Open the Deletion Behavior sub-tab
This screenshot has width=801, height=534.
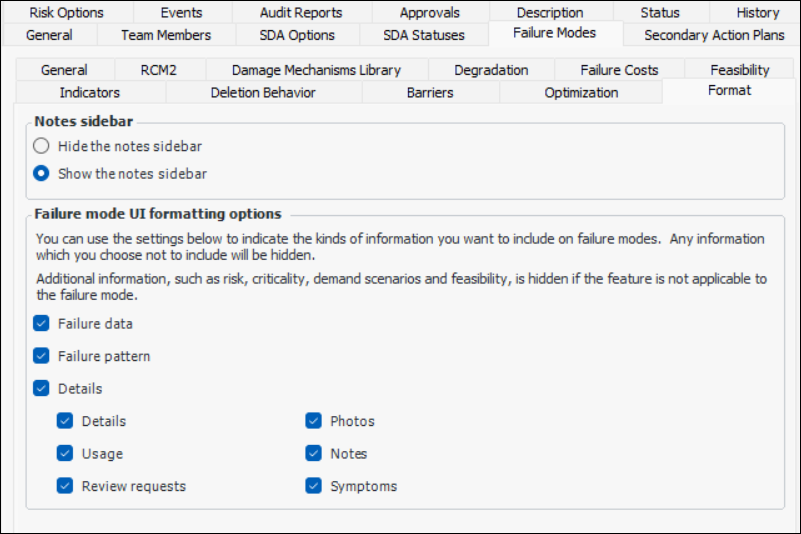(x=263, y=92)
